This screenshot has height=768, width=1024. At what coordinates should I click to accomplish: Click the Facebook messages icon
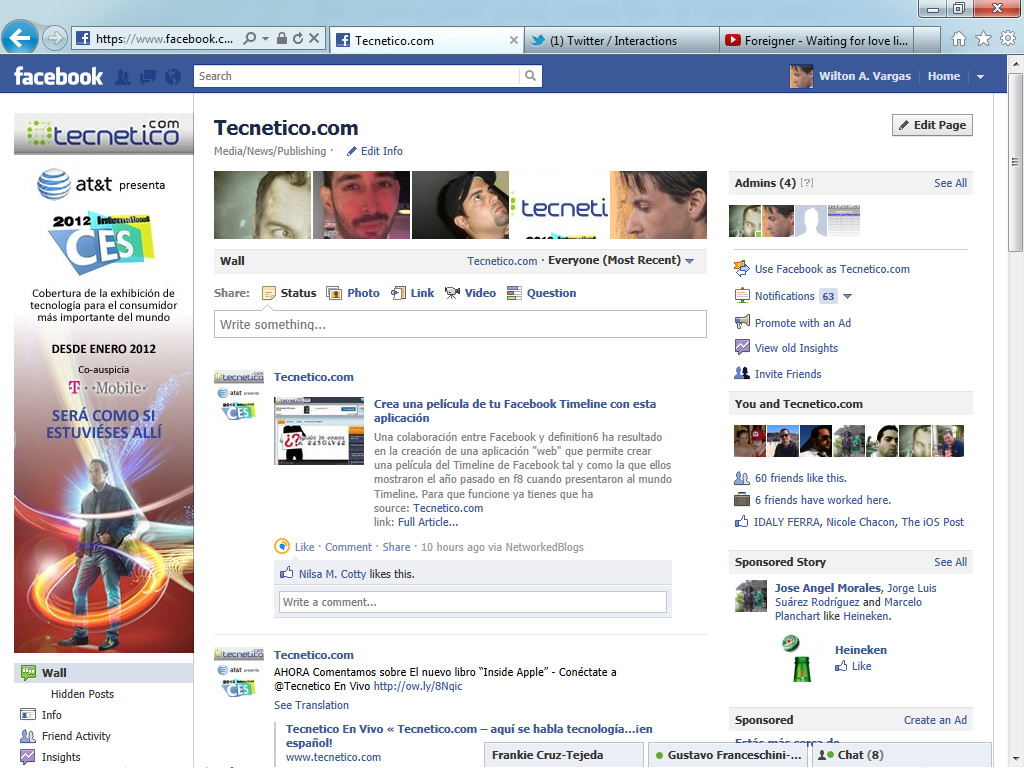(x=148, y=77)
